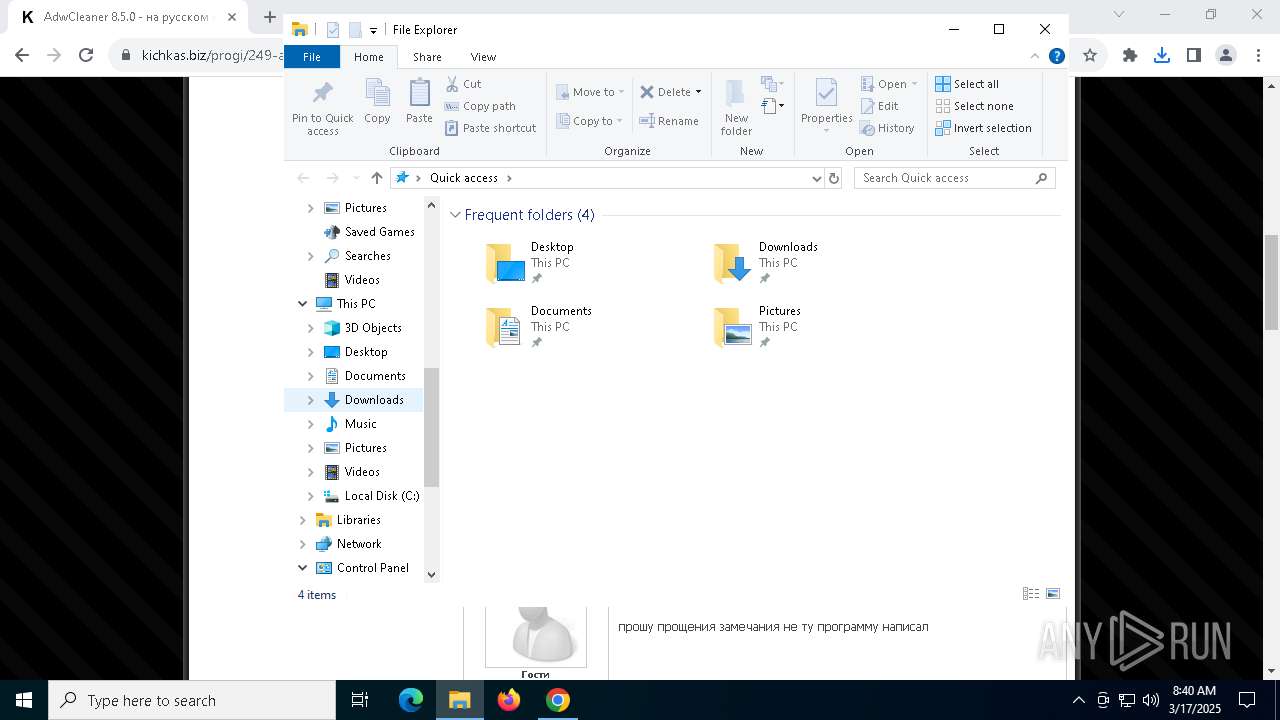Image resolution: width=1280 pixels, height=720 pixels.
Task: Select Local Disk (C:) in tree
Action: tap(381, 496)
